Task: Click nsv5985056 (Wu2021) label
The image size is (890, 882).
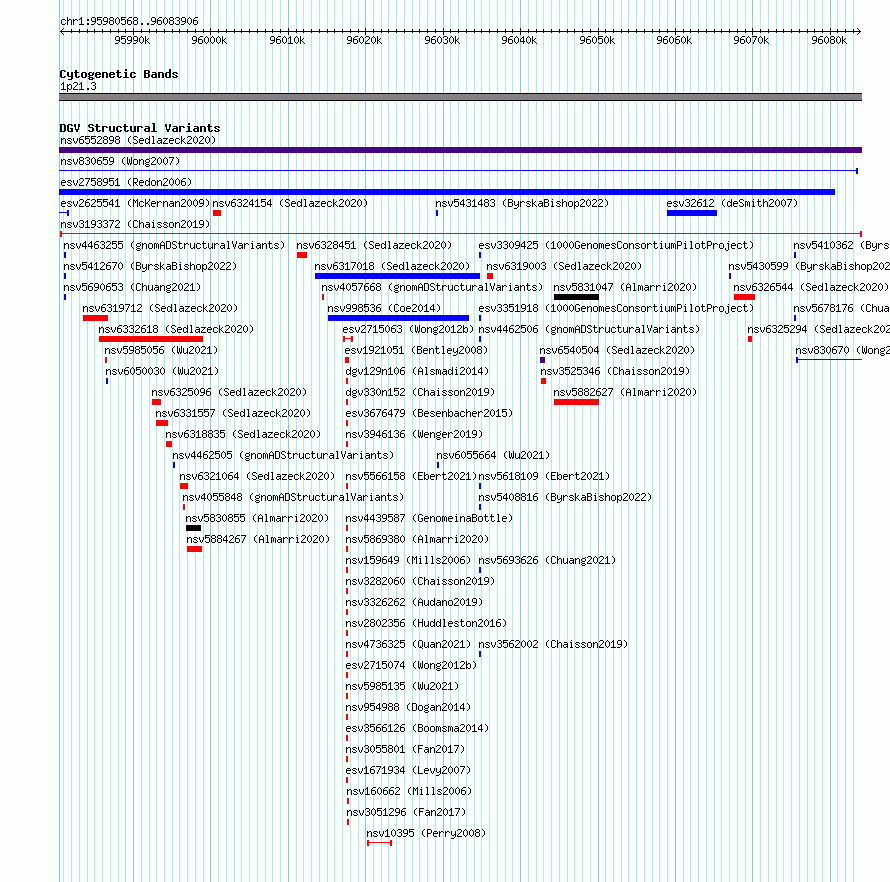Action: (x=161, y=350)
